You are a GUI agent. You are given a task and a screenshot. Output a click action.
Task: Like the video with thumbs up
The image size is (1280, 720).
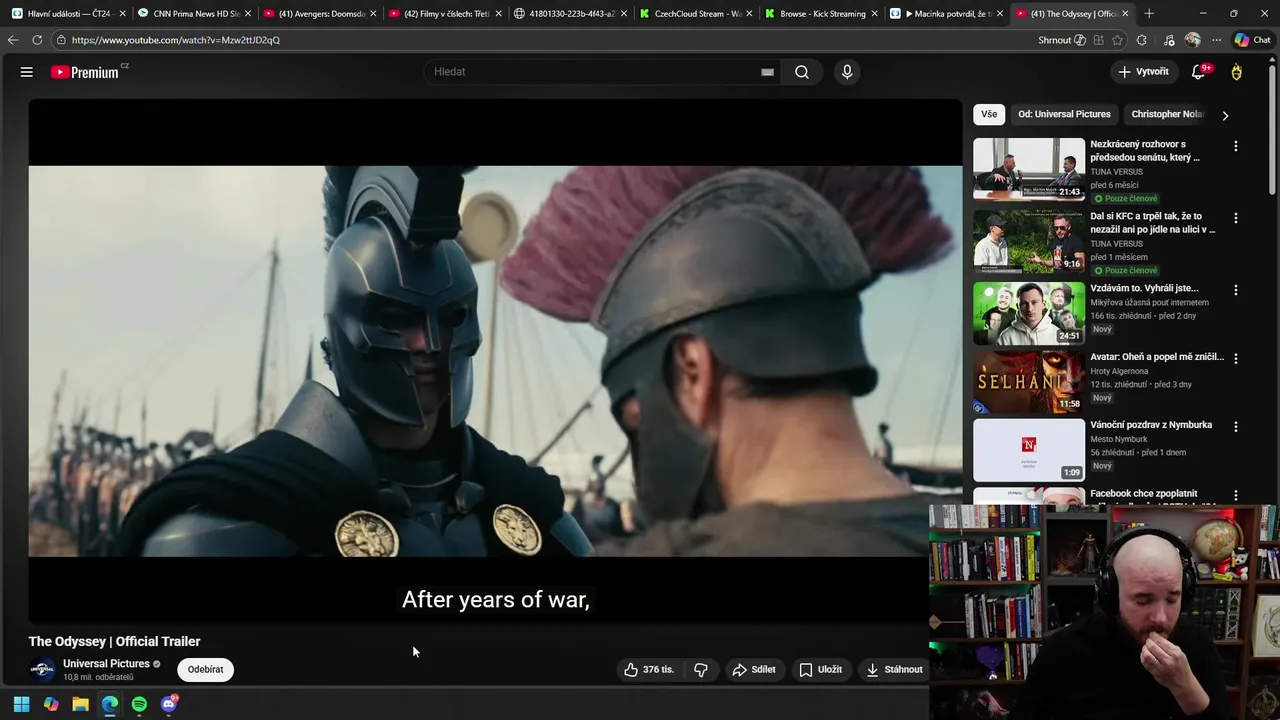pos(649,670)
